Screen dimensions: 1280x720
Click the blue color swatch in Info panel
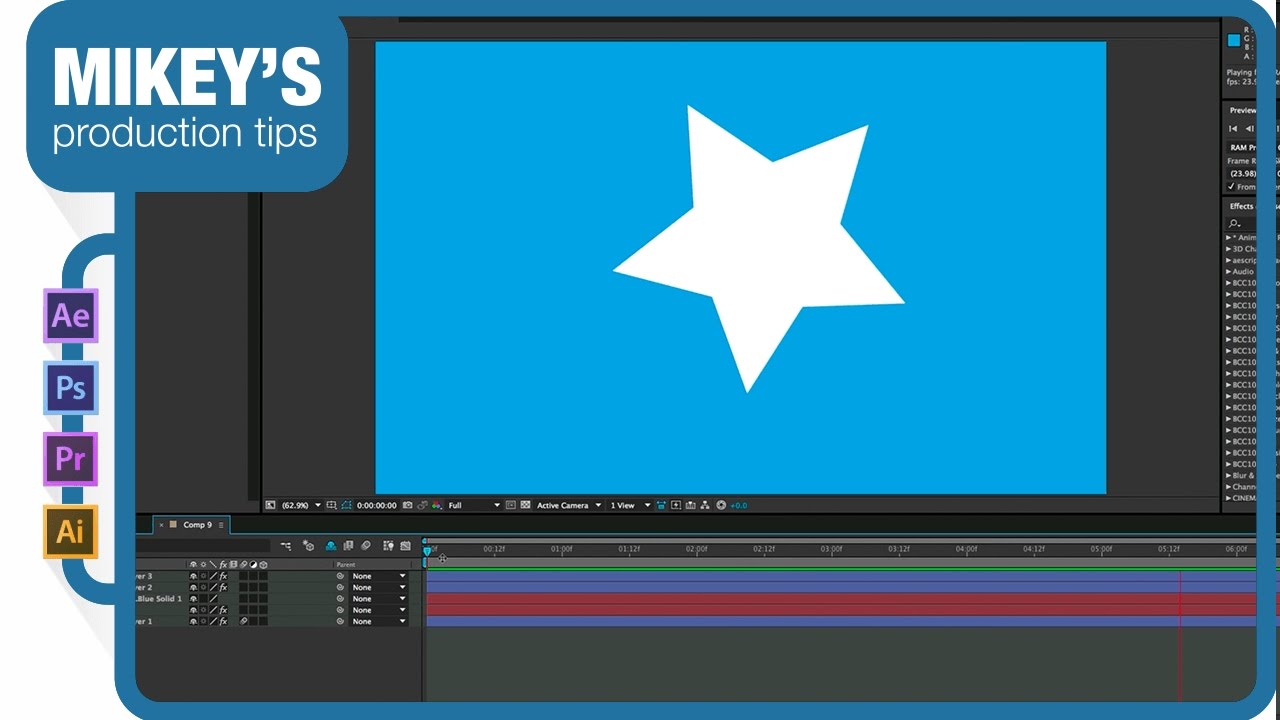tap(1233, 41)
